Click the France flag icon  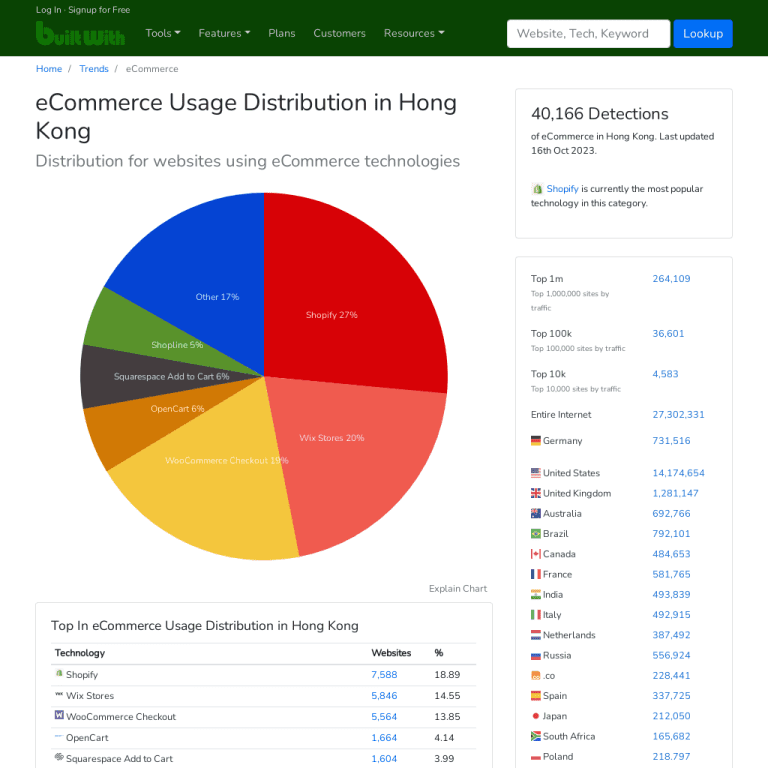pyautogui.click(x=535, y=574)
